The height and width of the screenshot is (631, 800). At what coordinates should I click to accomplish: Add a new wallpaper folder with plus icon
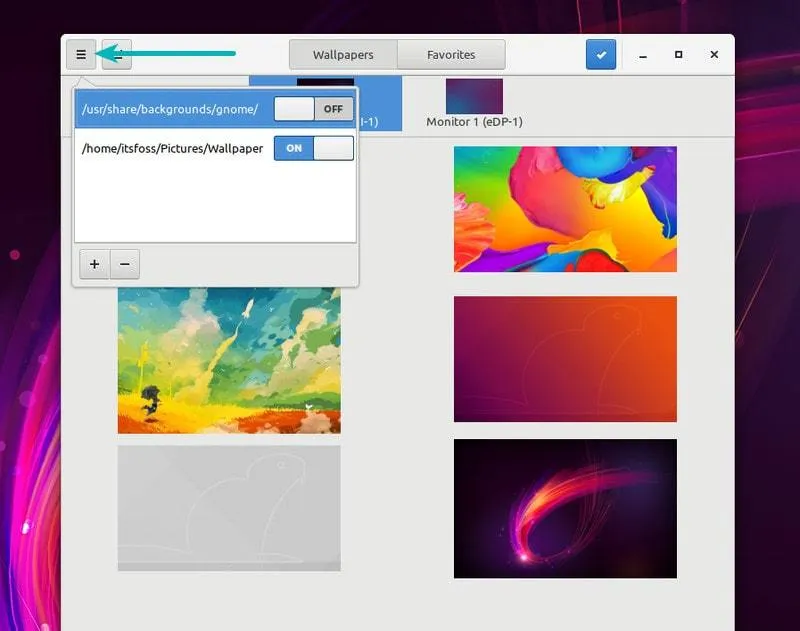(94, 264)
